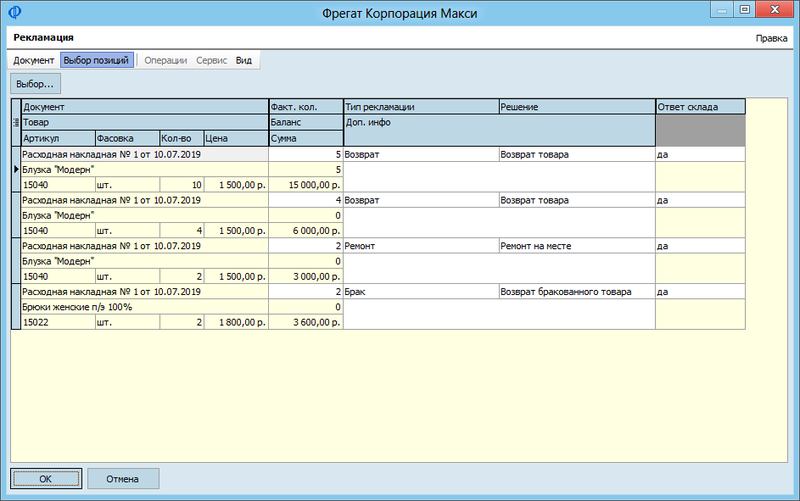
Task: Maximize the Фрегат window
Action: tap(744, 10)
